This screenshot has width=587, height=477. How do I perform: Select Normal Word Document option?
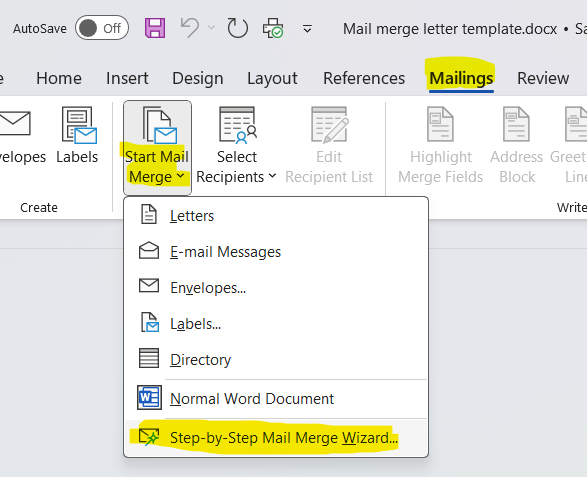pyautogui.click(x=276, y=399)
